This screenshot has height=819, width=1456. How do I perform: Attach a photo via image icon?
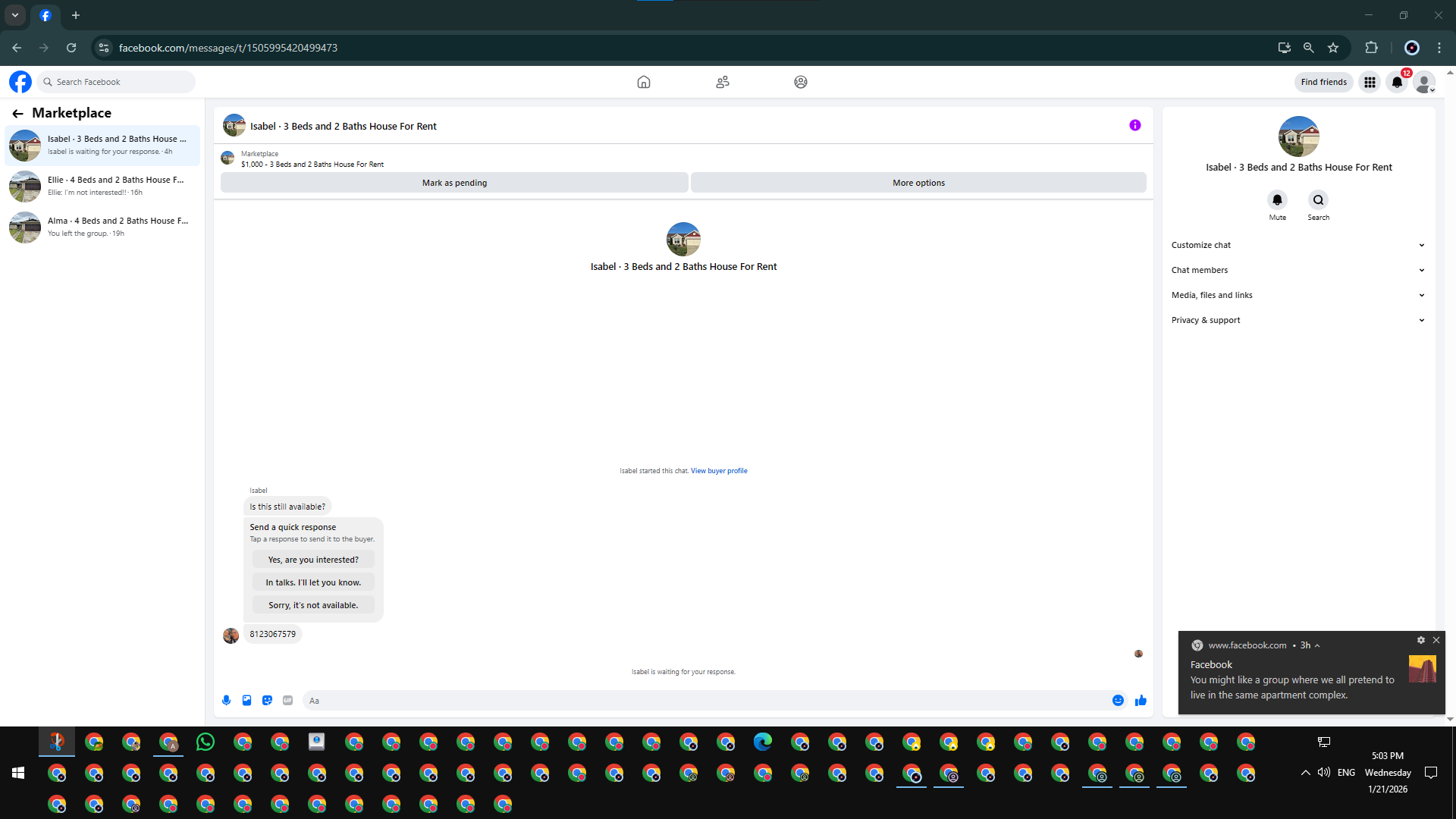click(x=246, y=701)
